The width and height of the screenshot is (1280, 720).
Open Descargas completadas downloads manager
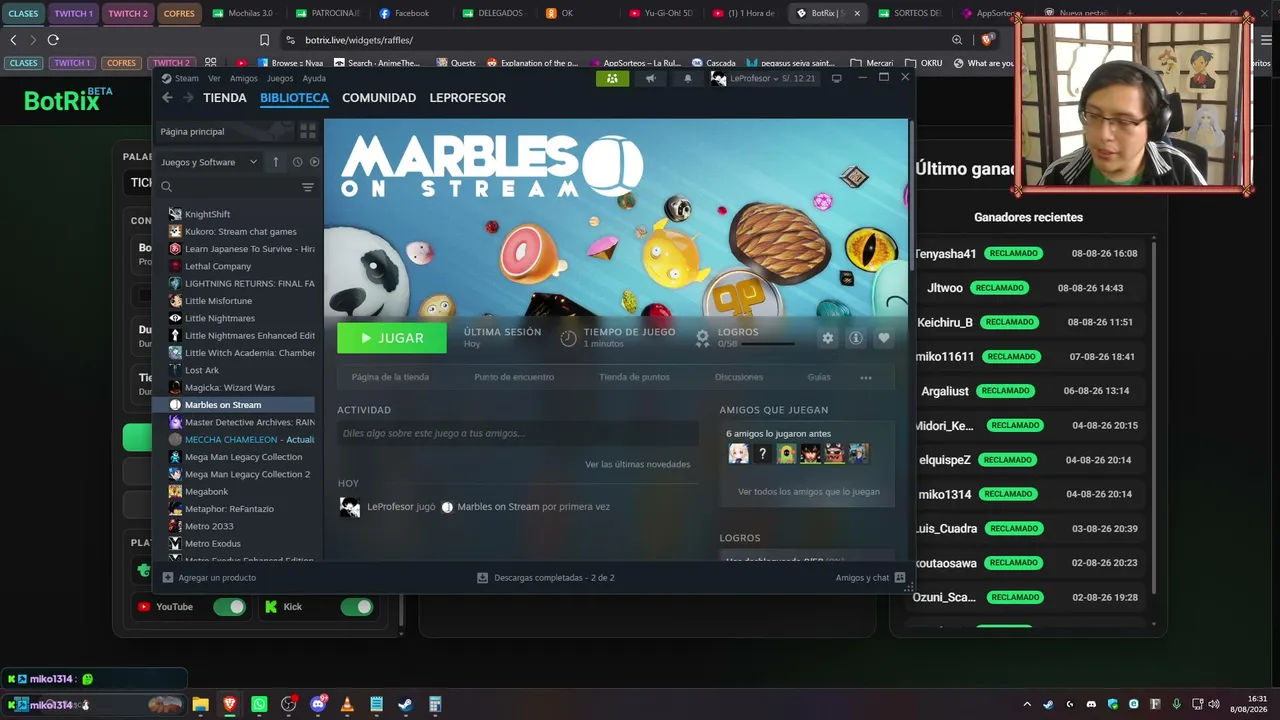pos(545,578)
